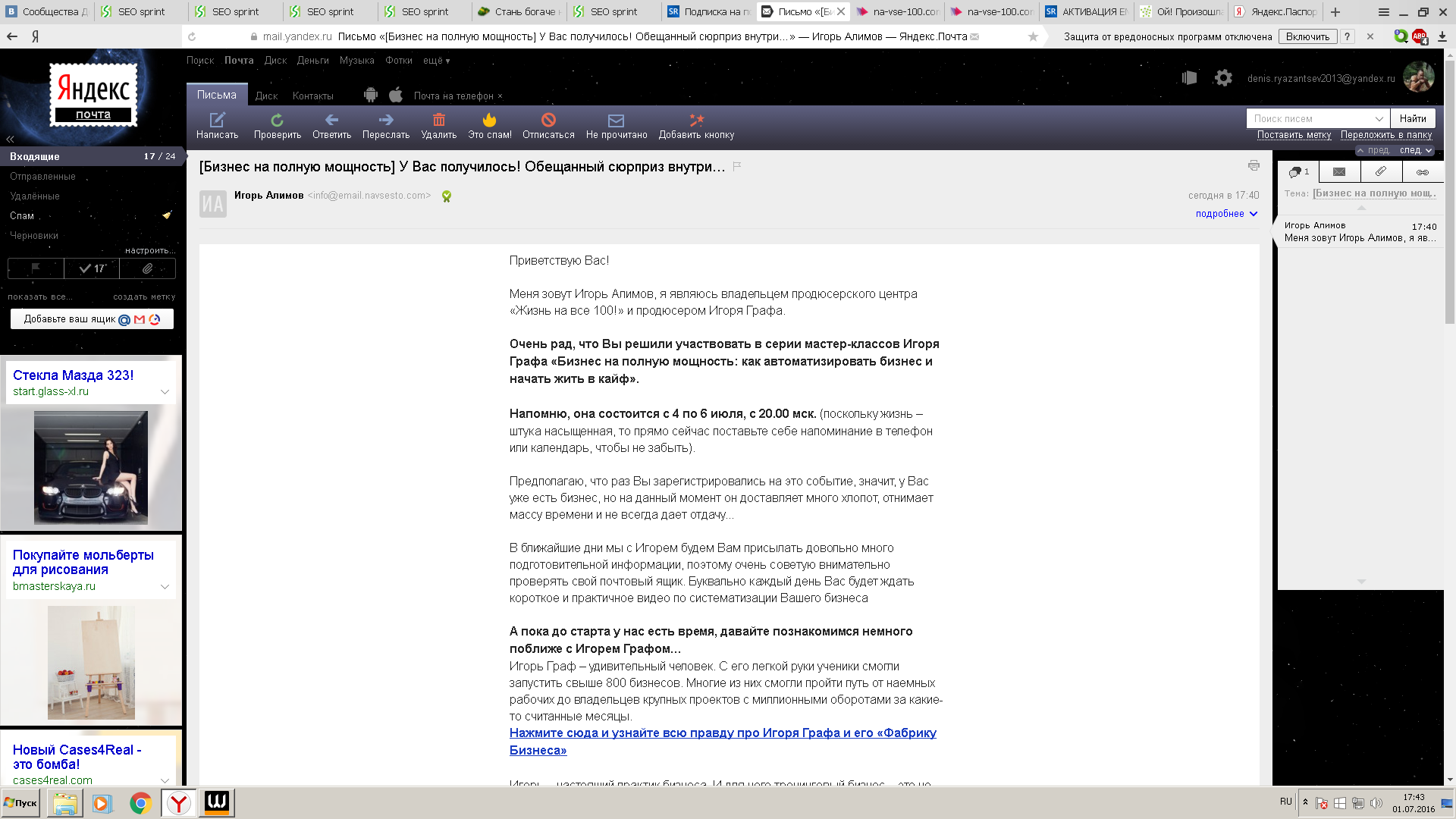
Task: Click the Найти search button
Action: point(1413,118)
